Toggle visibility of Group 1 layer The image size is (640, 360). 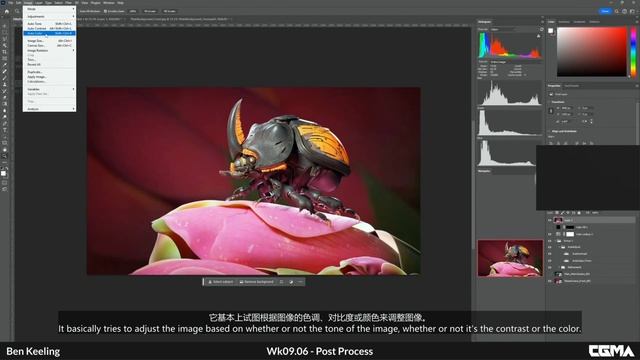coord(549,241)
